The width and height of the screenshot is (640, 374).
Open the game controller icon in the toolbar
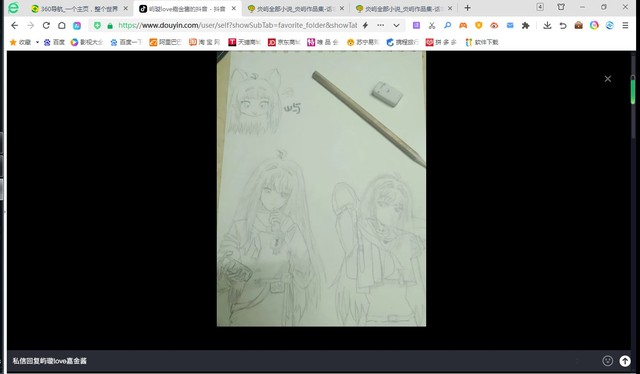pyautogui.click(x=463, y=25)
